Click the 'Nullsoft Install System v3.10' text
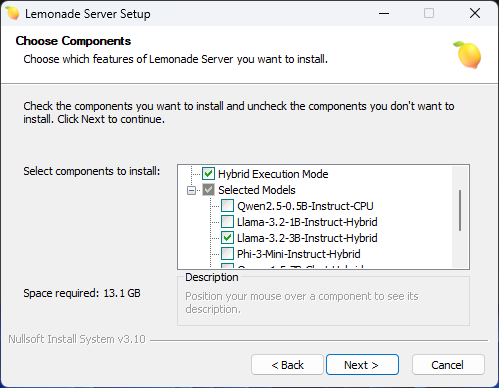The image size is (499, 388). click(x=77, y=339)
